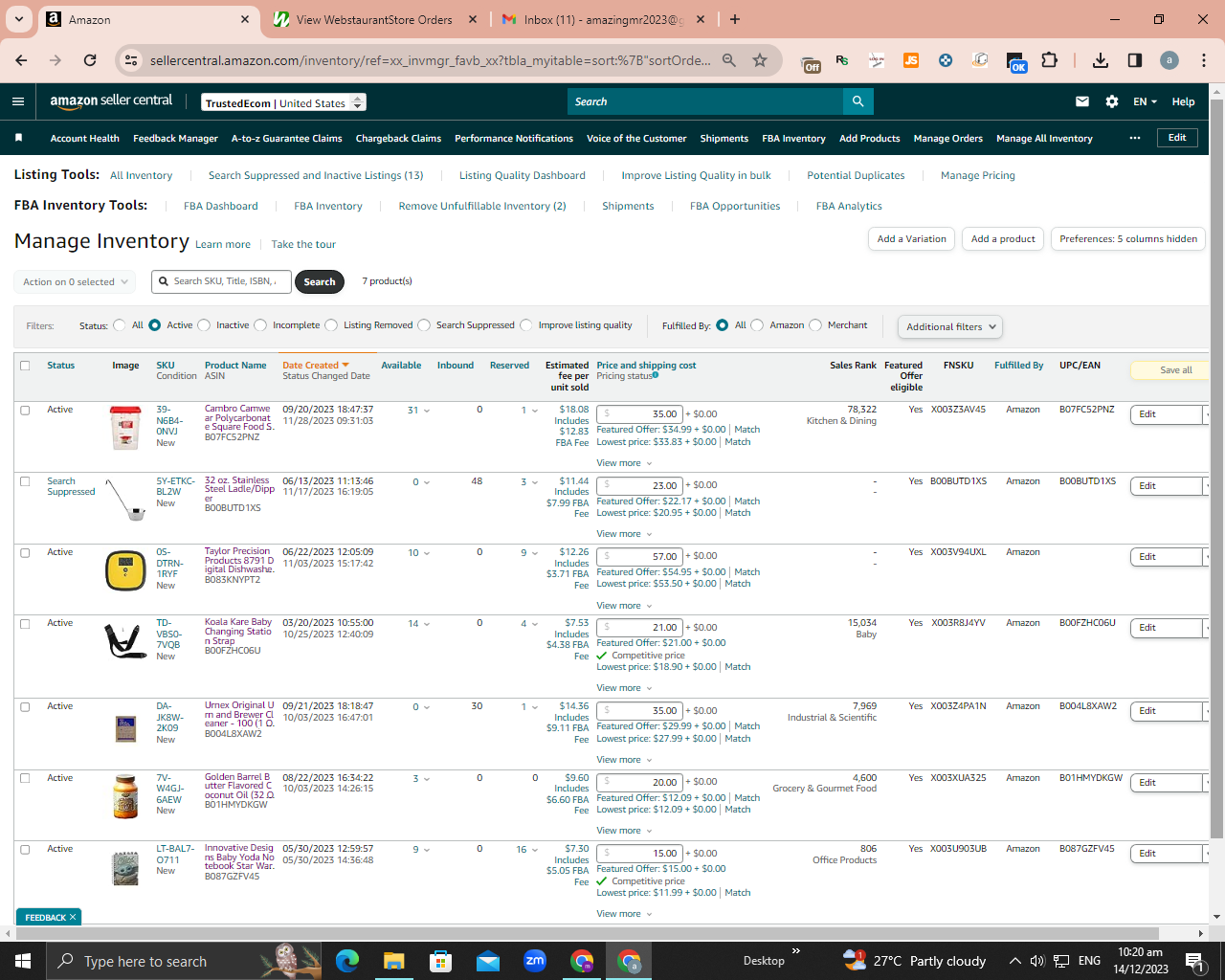This screenshot has width=1225, height=980.
Task: Tick the select-all checkbox in table header
Action: [x=25, y=366]
